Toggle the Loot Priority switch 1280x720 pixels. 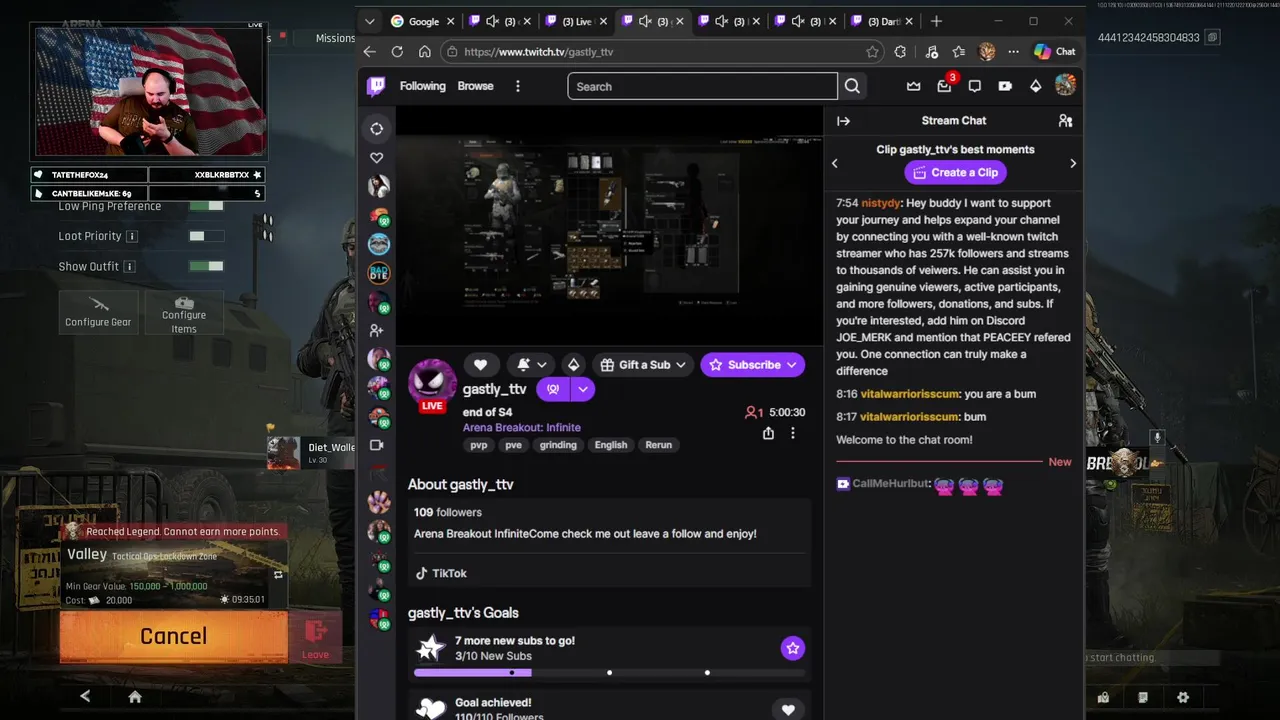207,236
